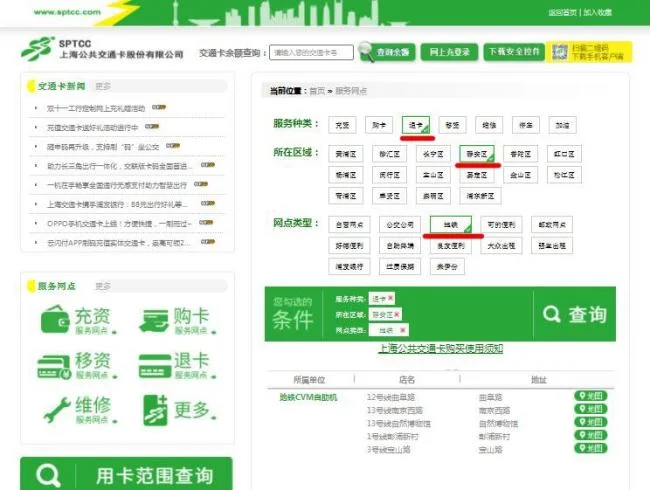Choose the 黄浦区 district

tap(346, 154)
